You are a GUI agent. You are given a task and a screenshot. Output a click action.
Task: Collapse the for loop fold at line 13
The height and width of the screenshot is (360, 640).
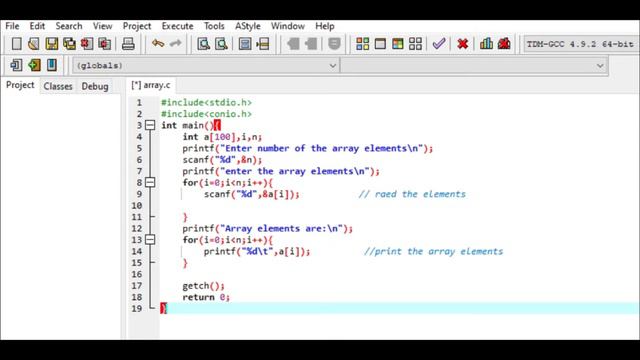tap(150, 240)
